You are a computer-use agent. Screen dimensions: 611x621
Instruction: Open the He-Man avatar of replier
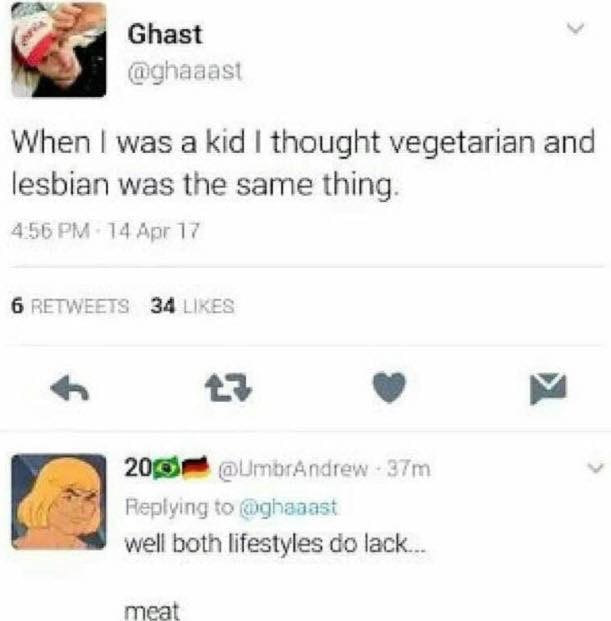[59, 502]
